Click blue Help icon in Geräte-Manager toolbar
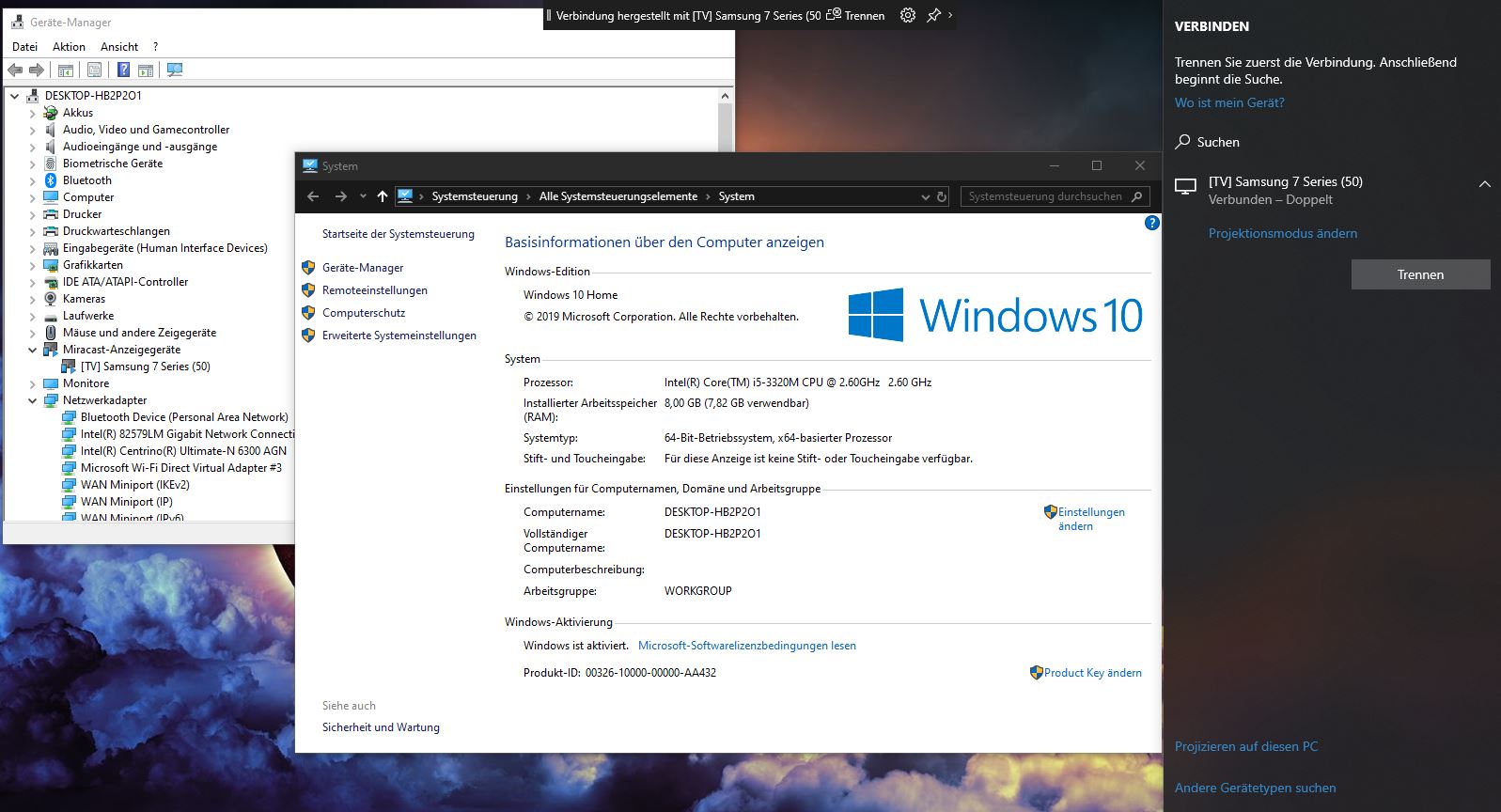The height and width of the screenshot is (812, 1501). coord(123,70)
